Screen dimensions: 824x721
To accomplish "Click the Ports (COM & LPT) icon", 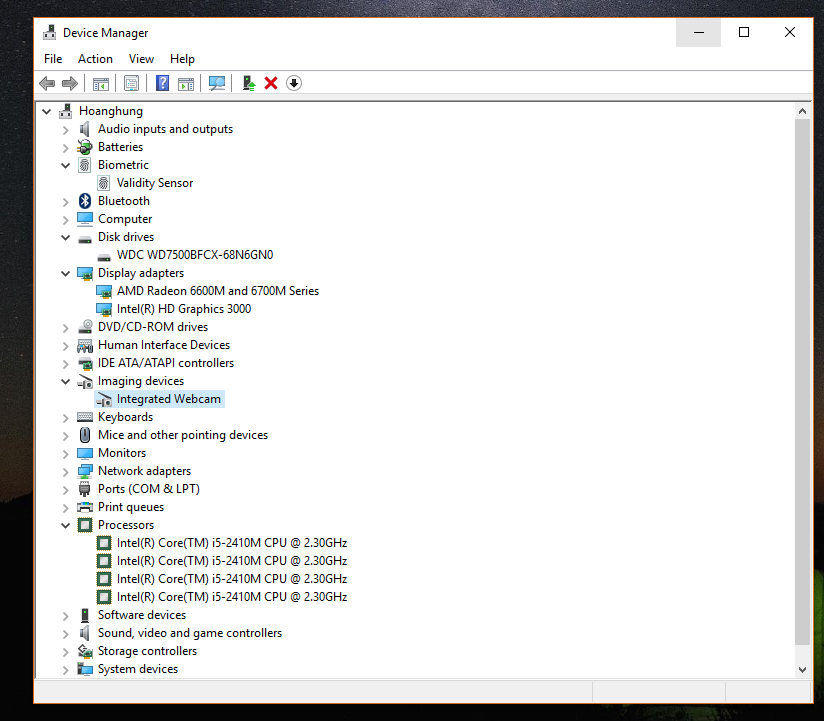I will pyautogui.click(x=85, y=489).
